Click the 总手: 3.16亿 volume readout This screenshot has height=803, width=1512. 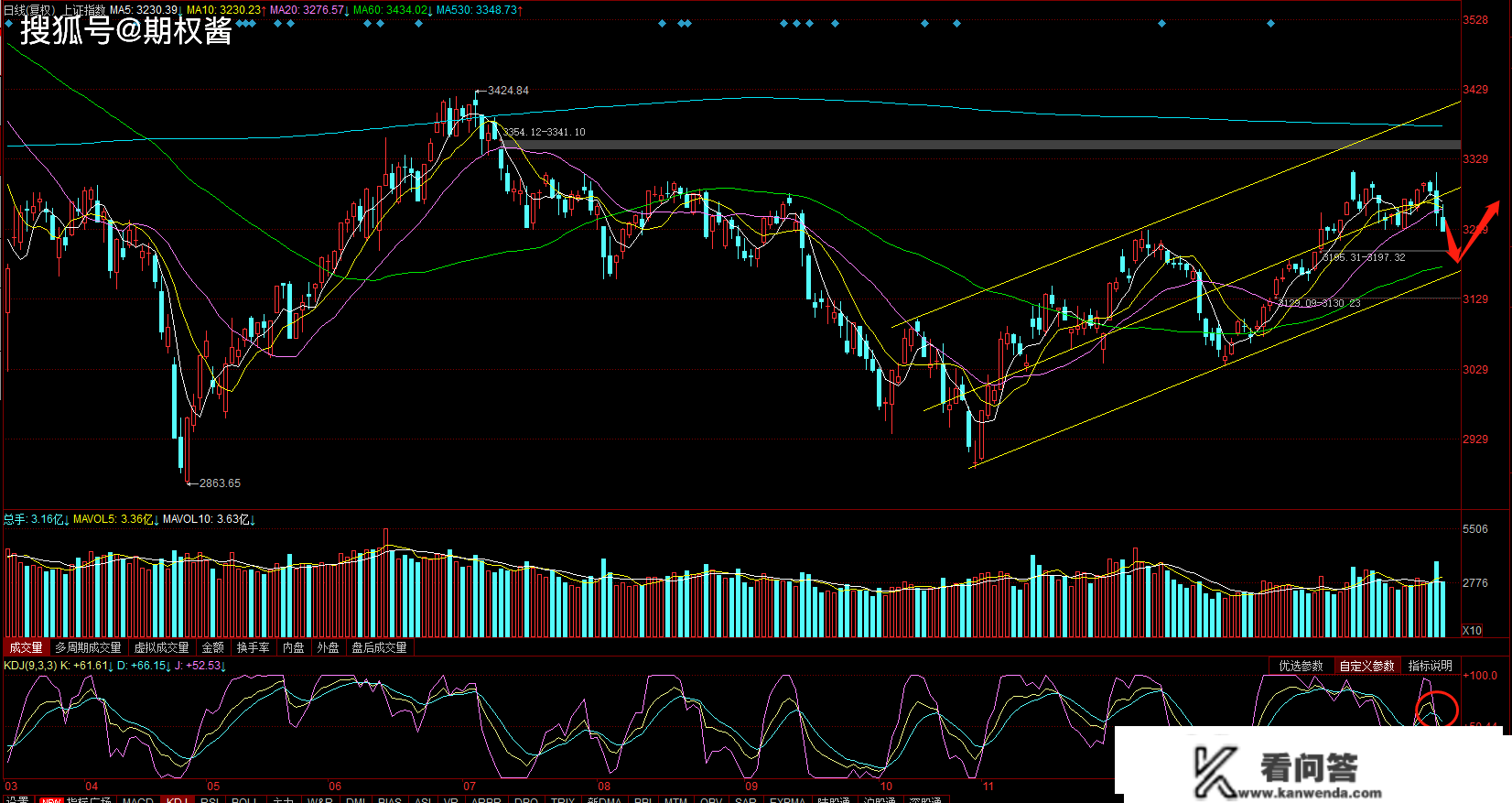pos(36,519)
